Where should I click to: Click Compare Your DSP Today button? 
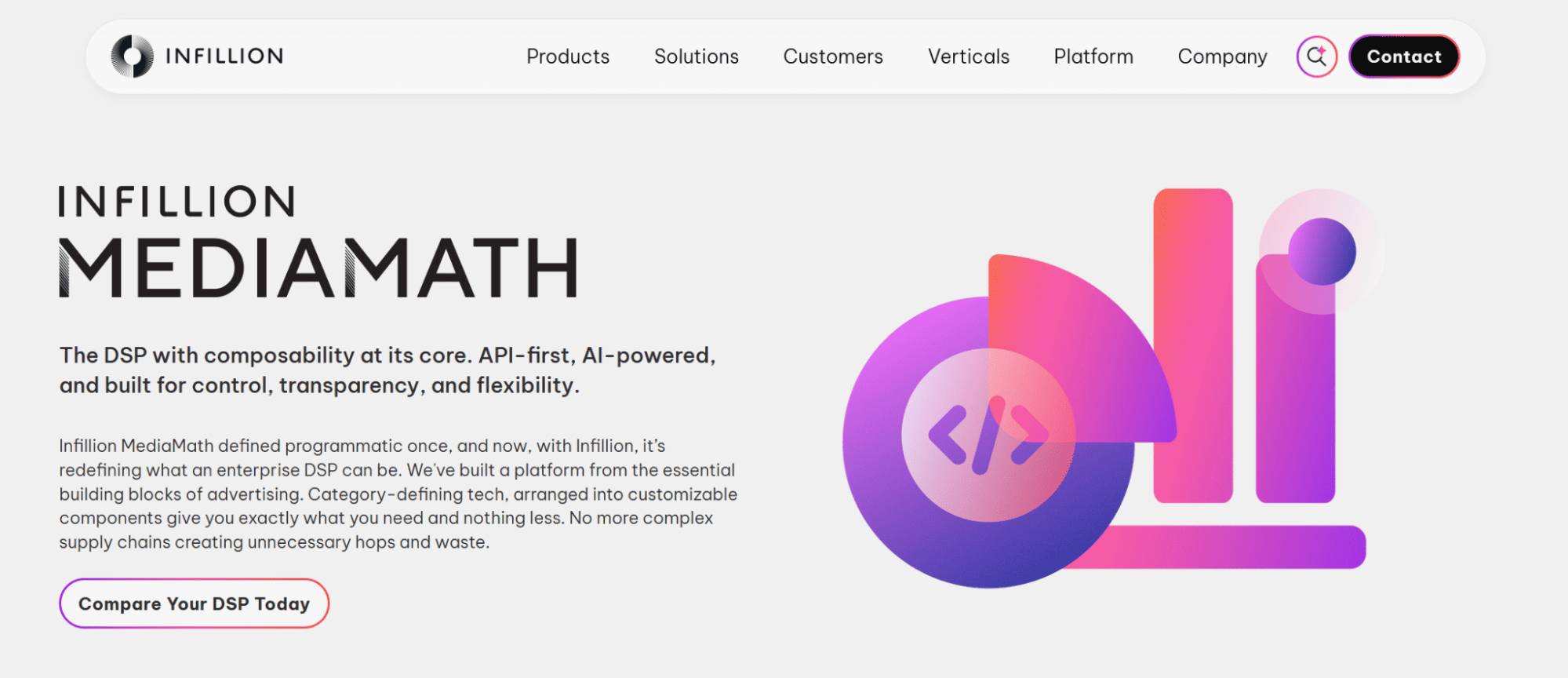[194, 603]
